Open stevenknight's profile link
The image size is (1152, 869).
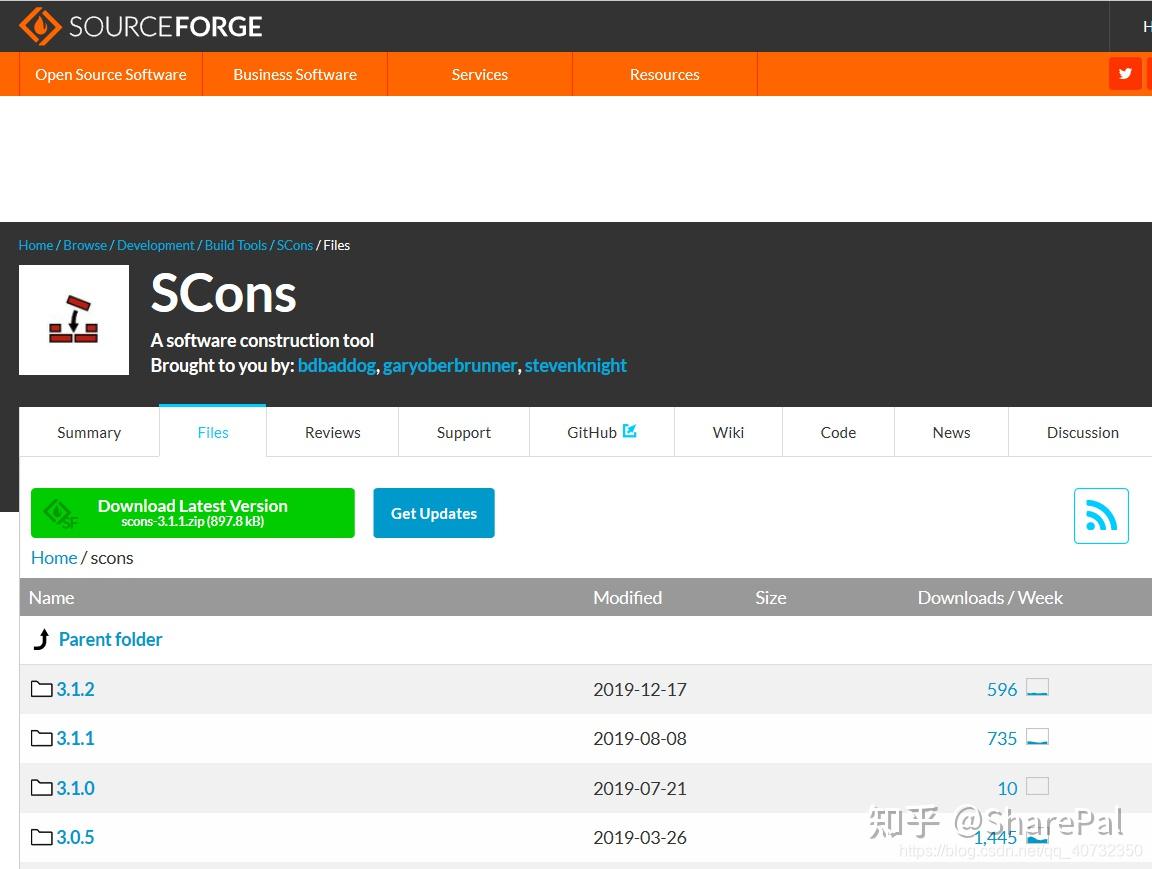[575, 365]
